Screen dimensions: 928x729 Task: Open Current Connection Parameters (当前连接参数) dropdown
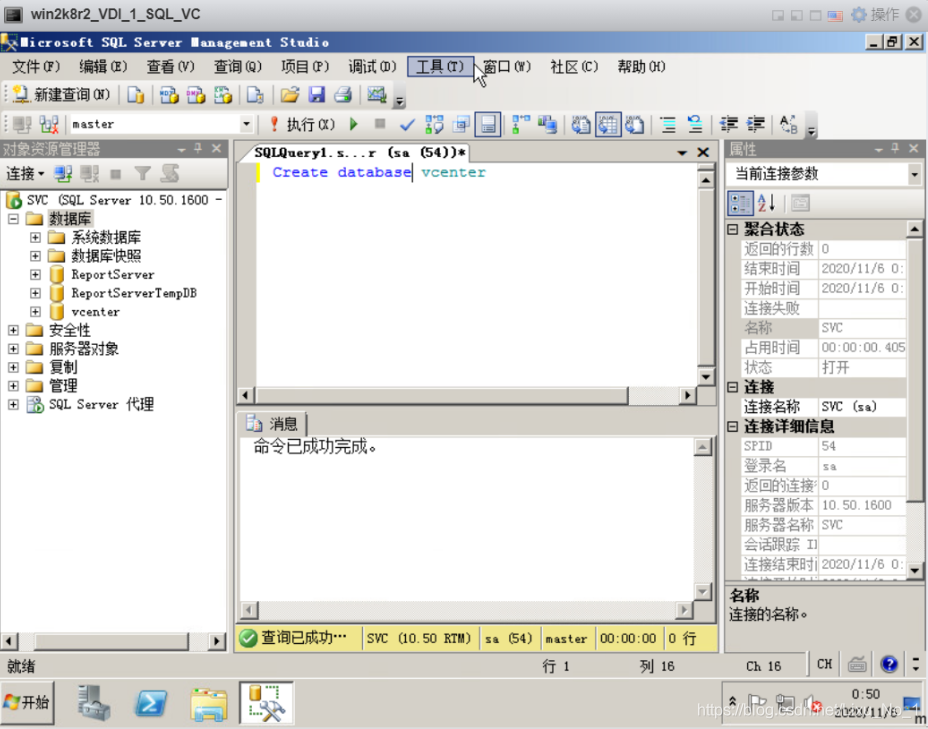coord(915,174)
